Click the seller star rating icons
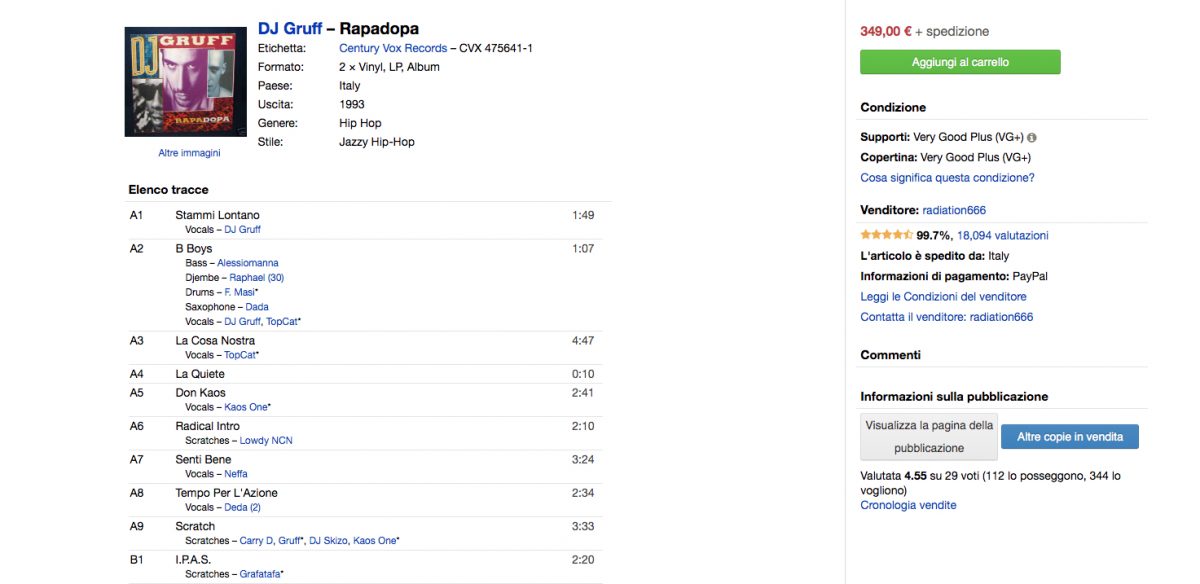Viewport: 1200px width, 584px height. pos(886,236)
